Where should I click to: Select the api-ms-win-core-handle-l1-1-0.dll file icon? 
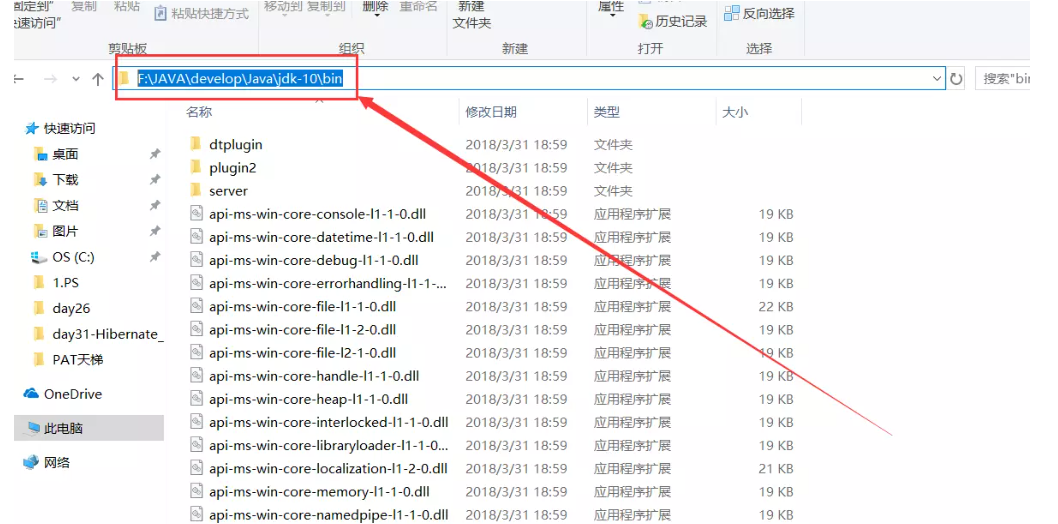click(196, 376)
